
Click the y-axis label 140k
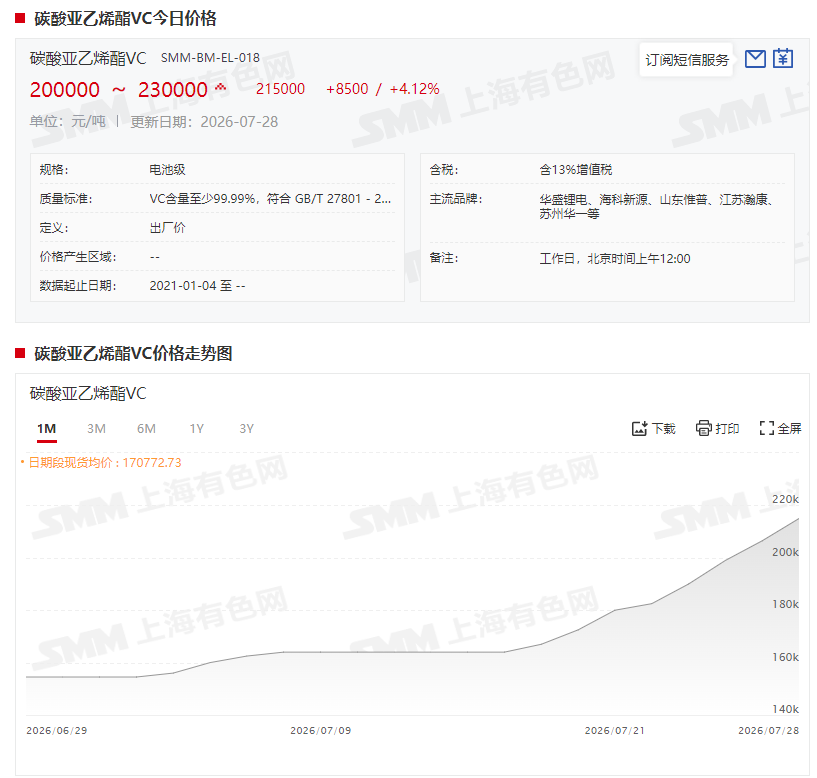785,709
